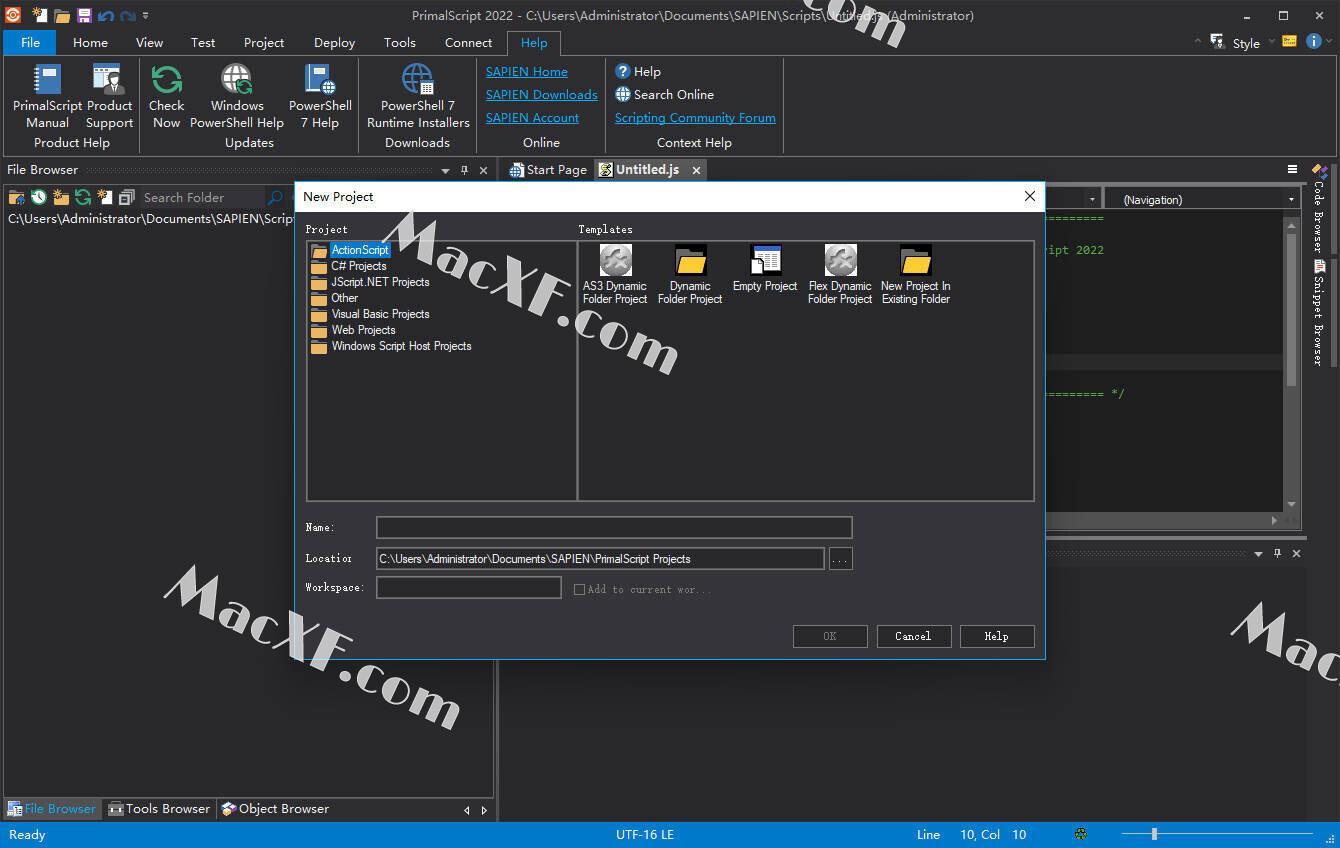Open the File Browser panel options arrow

(445, 170)
